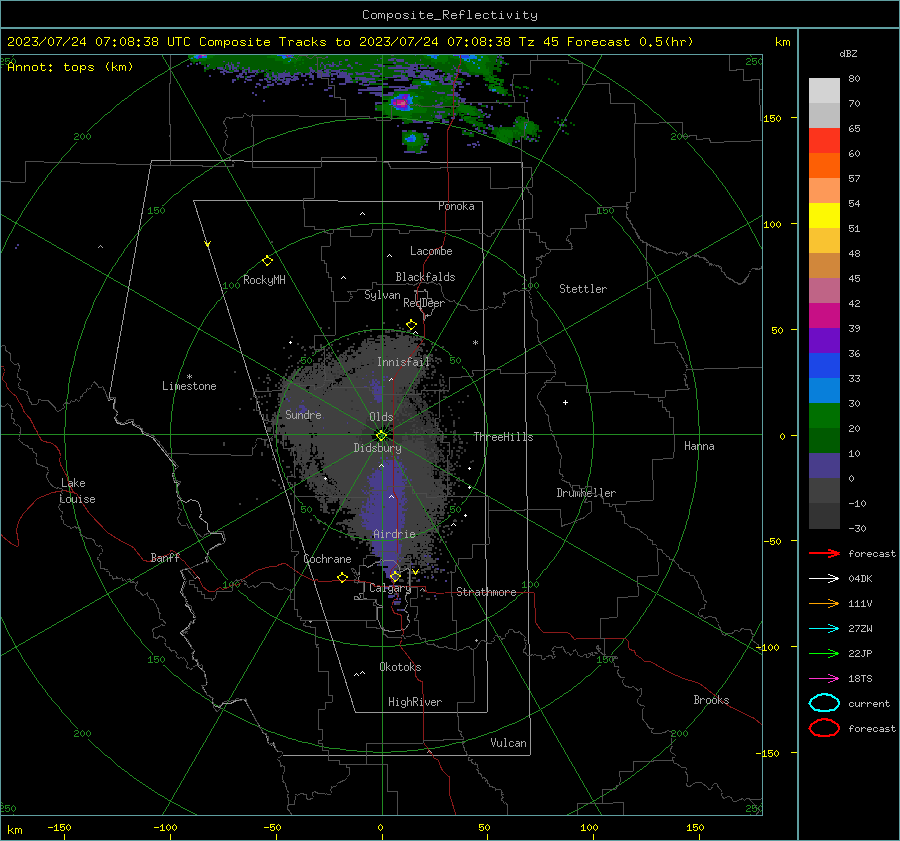Select the Okotoks city label
The height and width of the screenshot is (841, 900).
[400, 667]
